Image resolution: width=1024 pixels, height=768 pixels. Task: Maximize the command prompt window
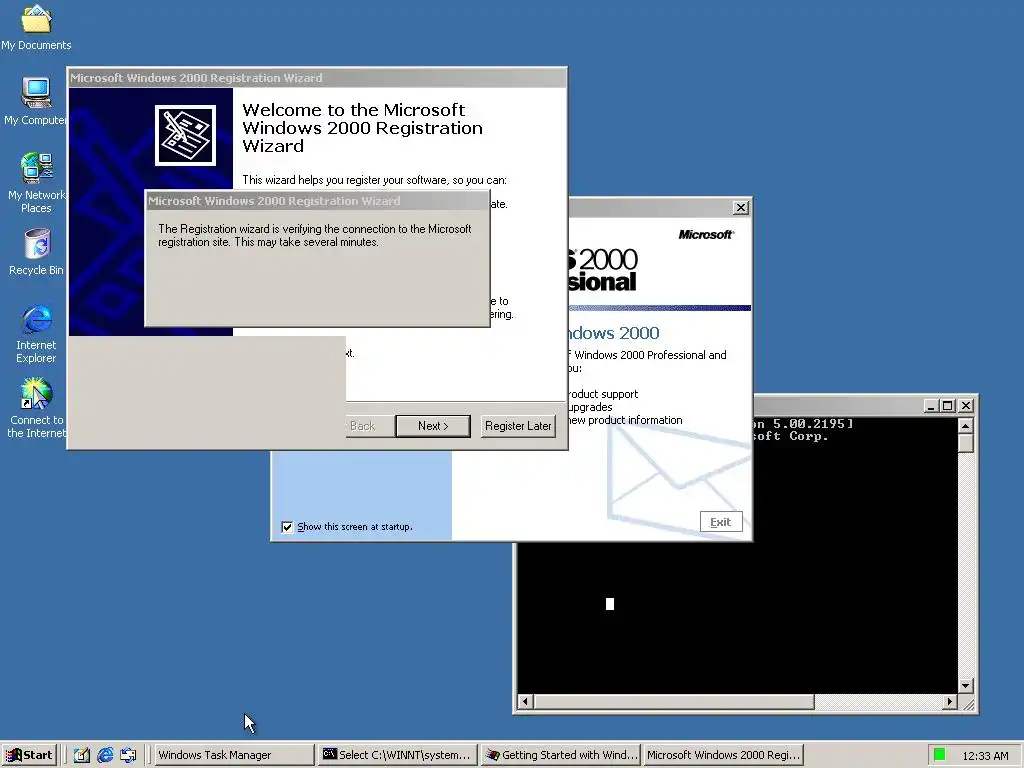[948, 406]
